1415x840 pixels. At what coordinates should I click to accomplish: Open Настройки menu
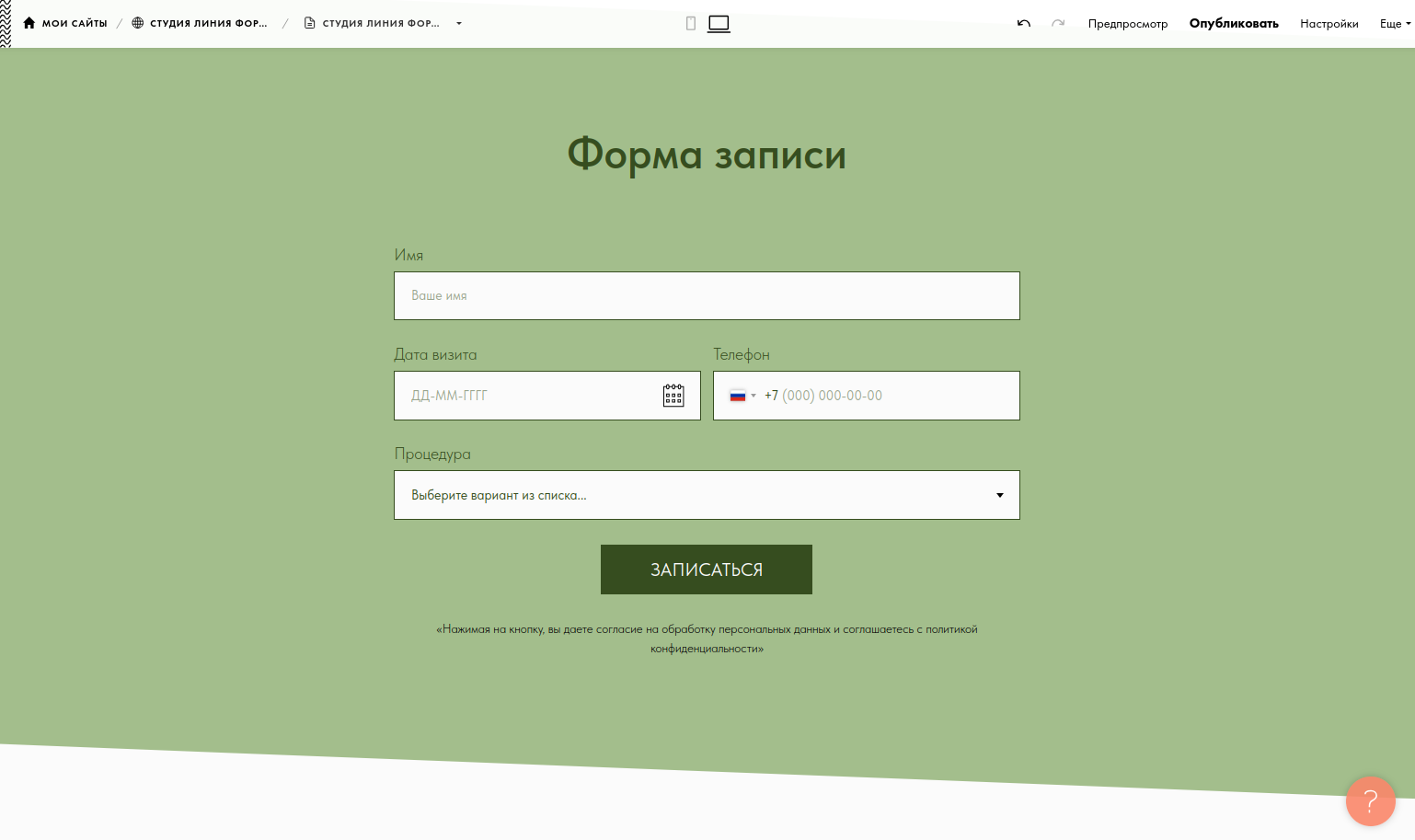pyautogui.click(x=1329, y=24)
